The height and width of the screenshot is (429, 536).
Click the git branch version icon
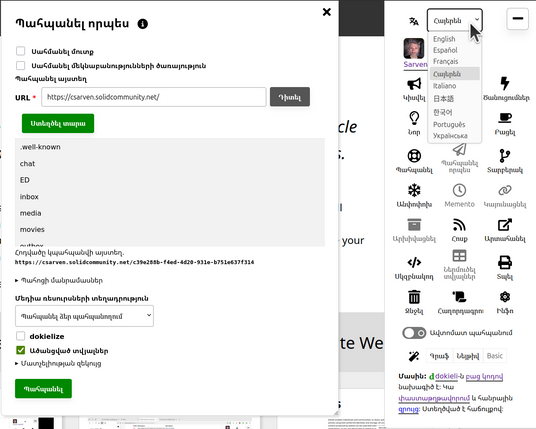(x=505, y=156)
